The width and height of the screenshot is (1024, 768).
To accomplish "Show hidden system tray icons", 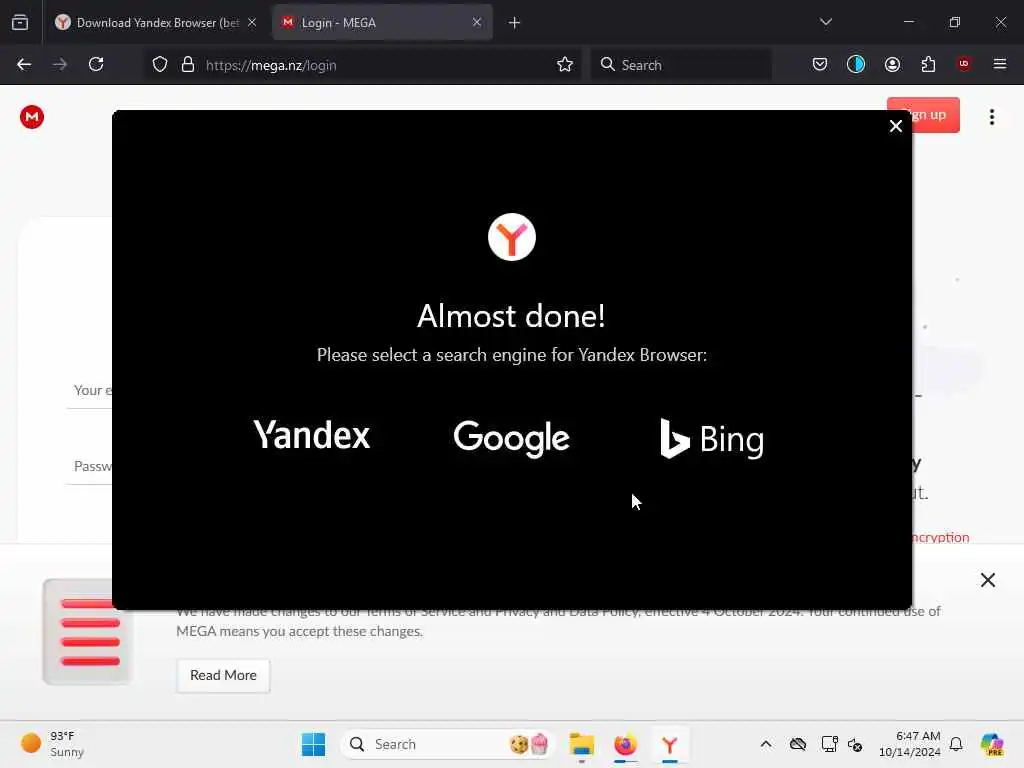I will point(766,744).
